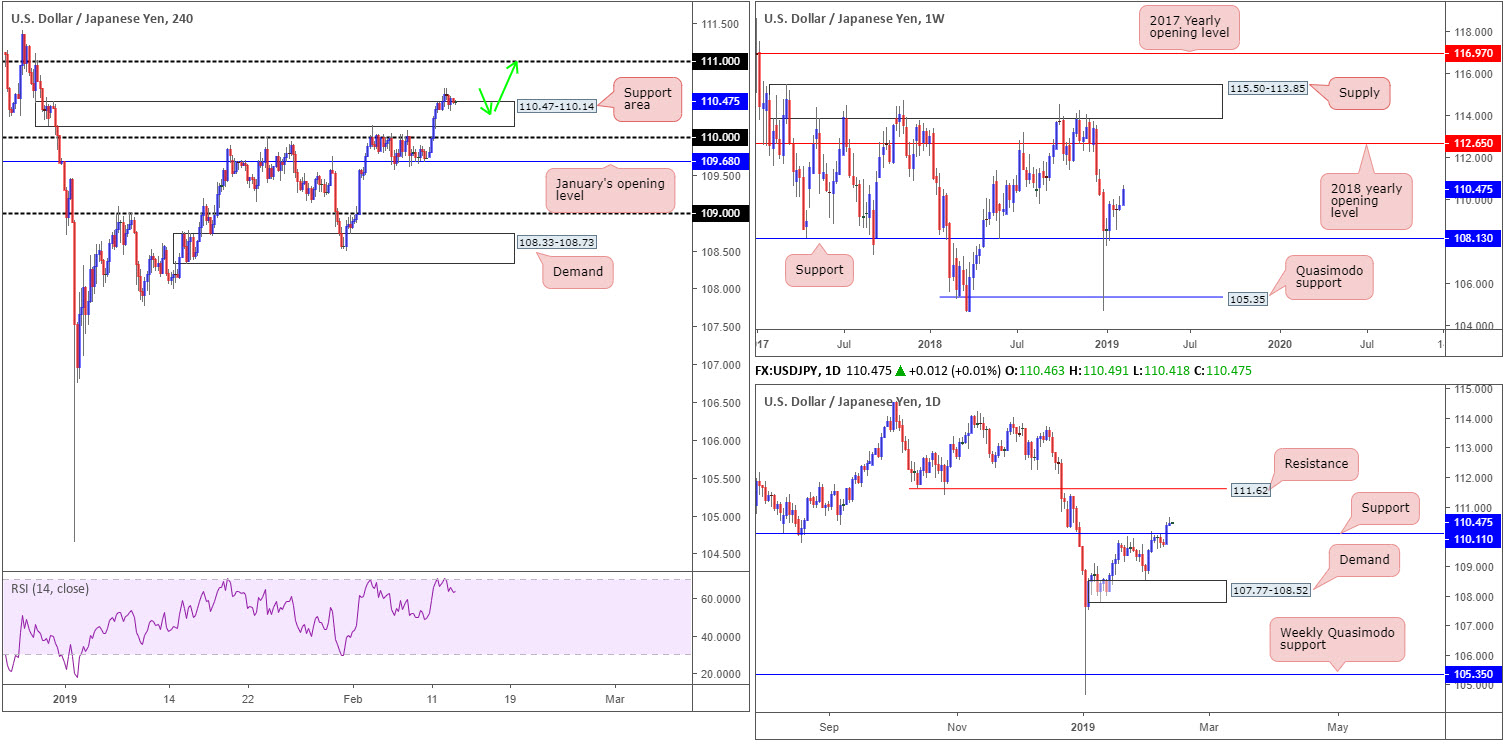Select the 'Weekly Quasimodo support' callout
The height and width of the screenshot is (745, 1507).
coord(1337,638)
